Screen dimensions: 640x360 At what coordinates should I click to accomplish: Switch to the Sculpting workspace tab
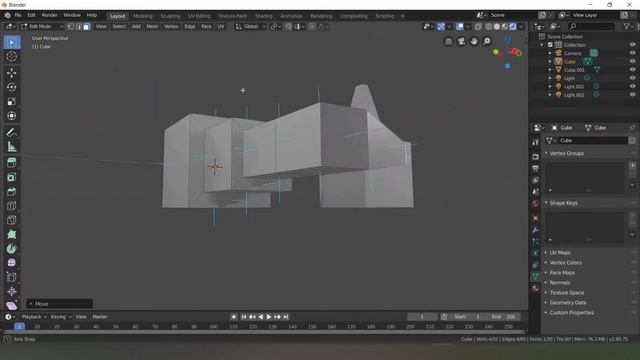click(170, 16)
